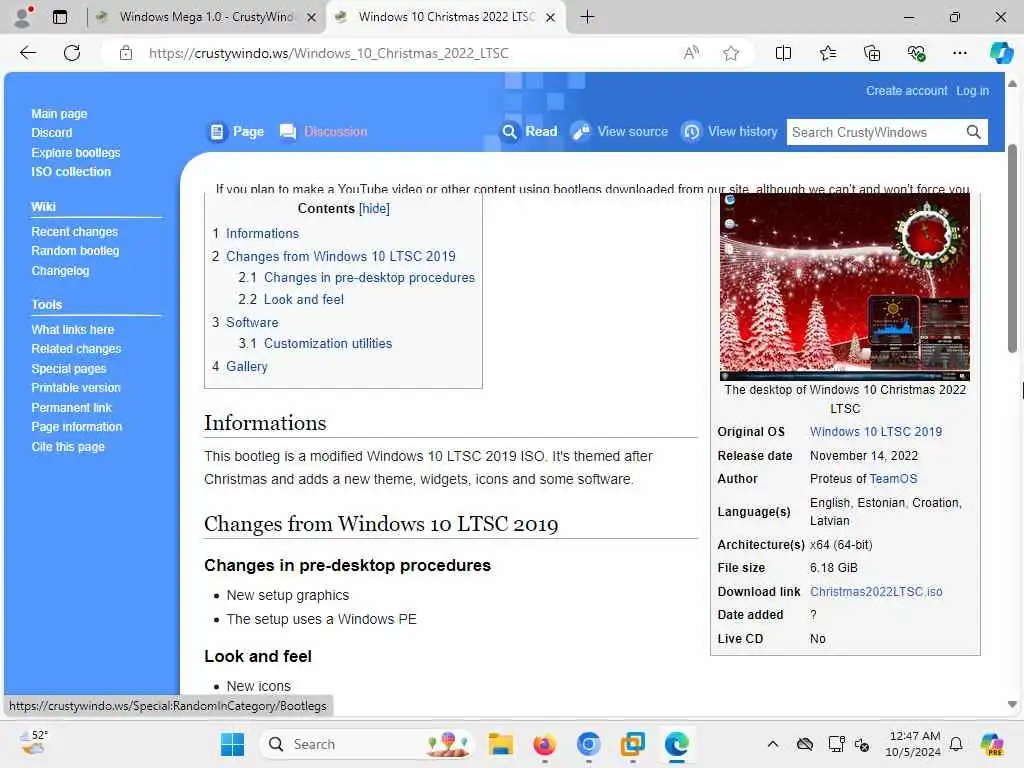
Task: Open the Windows Start menu
Action: [232, 744]
